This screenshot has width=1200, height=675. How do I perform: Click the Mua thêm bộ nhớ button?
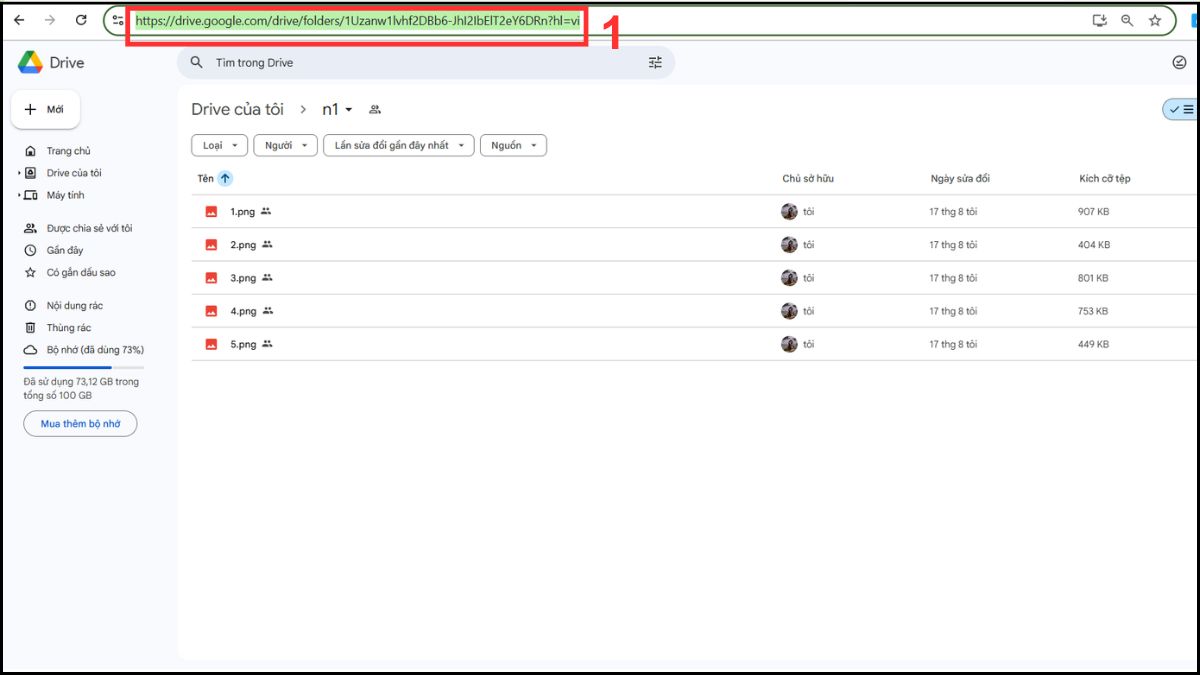click(x=79, y=423)
